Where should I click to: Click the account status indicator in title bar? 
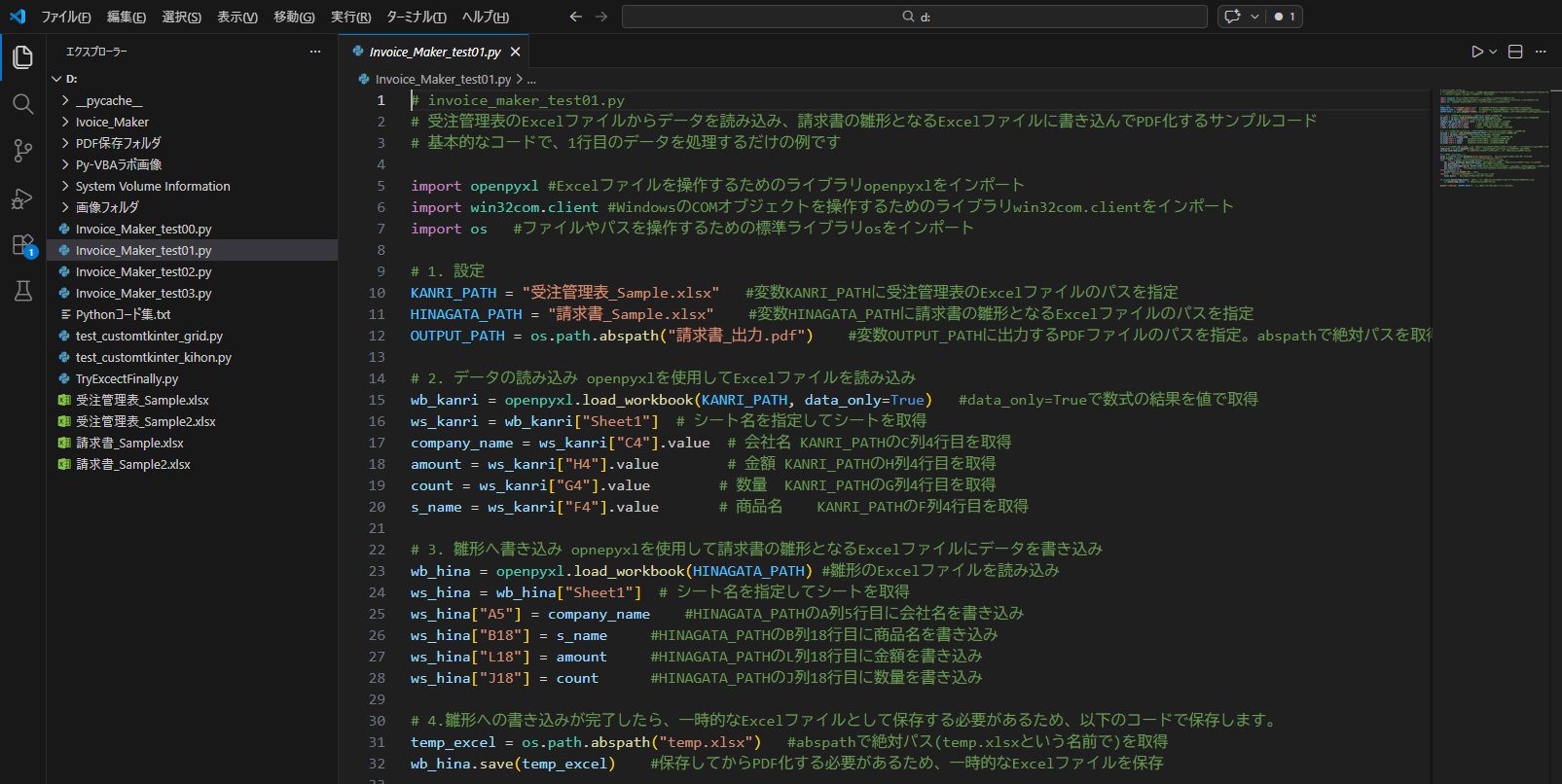point(1285,17)
